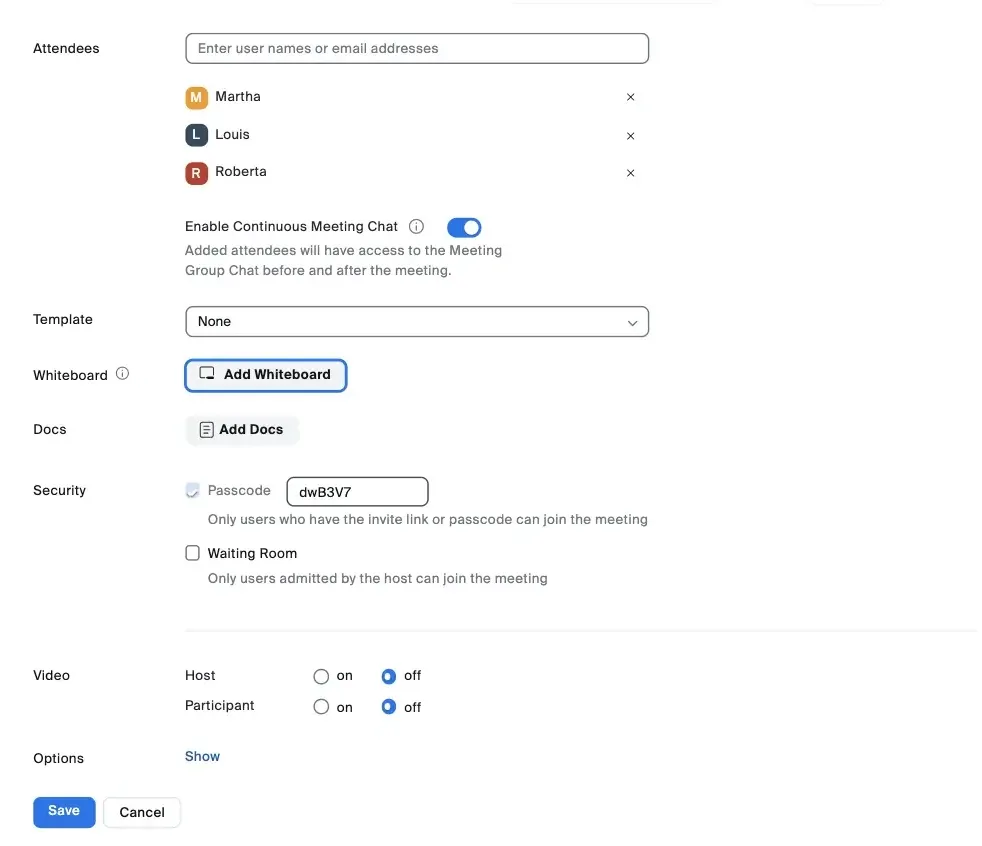Select Host video off radio button
Screen dimensions: 982x846
389,677
